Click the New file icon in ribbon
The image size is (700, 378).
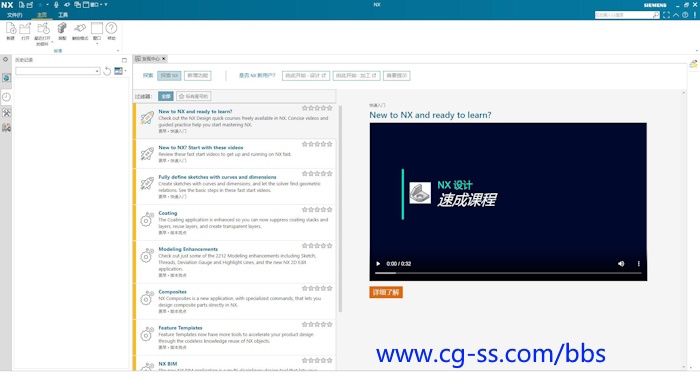coord(11,29)
